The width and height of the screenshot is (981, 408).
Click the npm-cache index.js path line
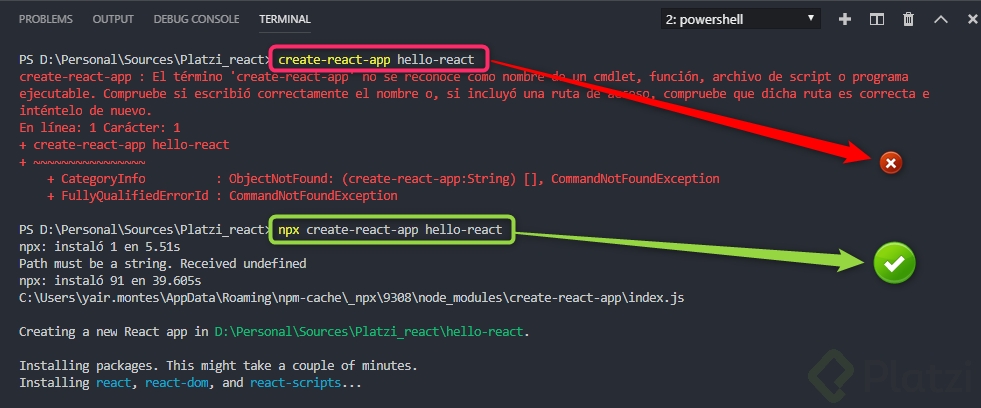(x=352, y=298)
